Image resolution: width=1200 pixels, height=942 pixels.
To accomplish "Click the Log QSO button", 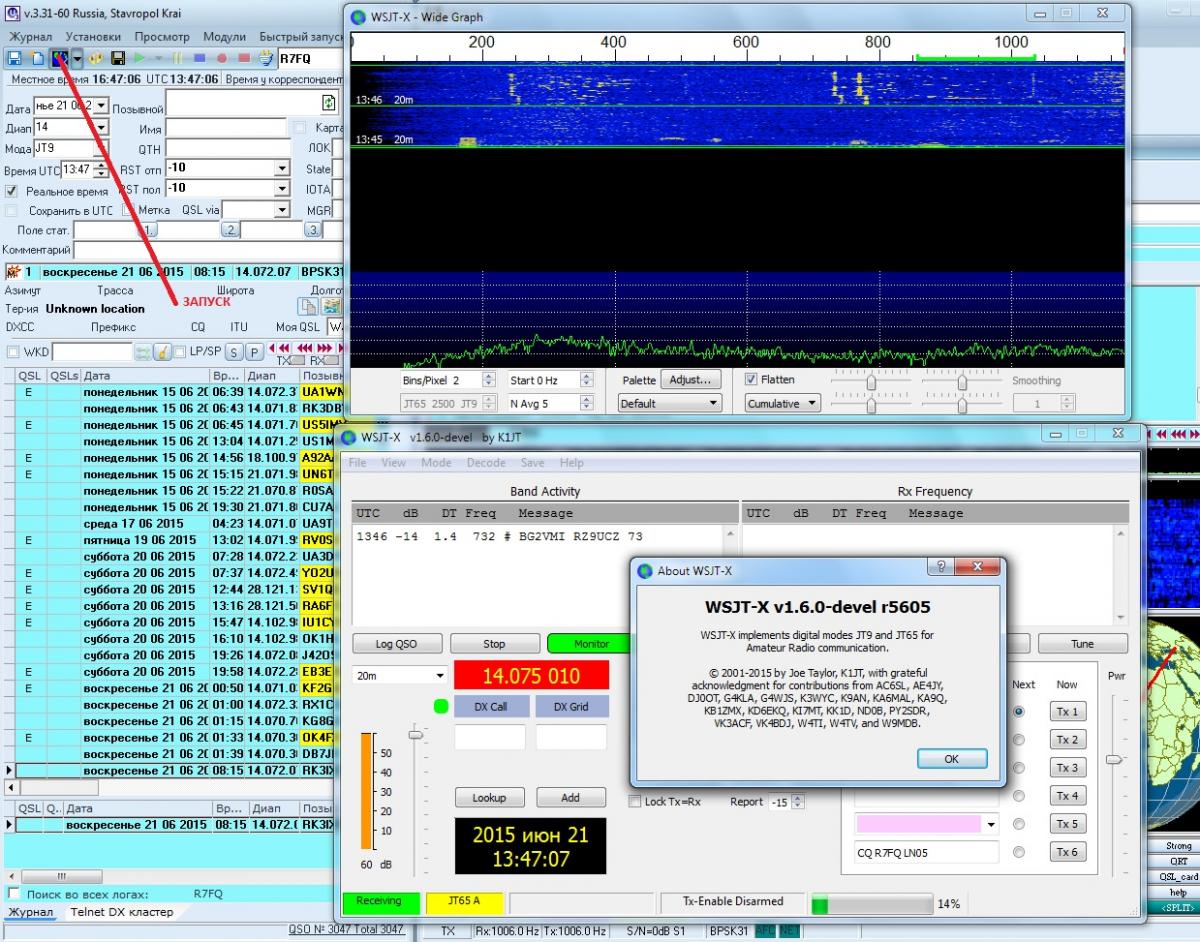I will click(x=397, y=644).
